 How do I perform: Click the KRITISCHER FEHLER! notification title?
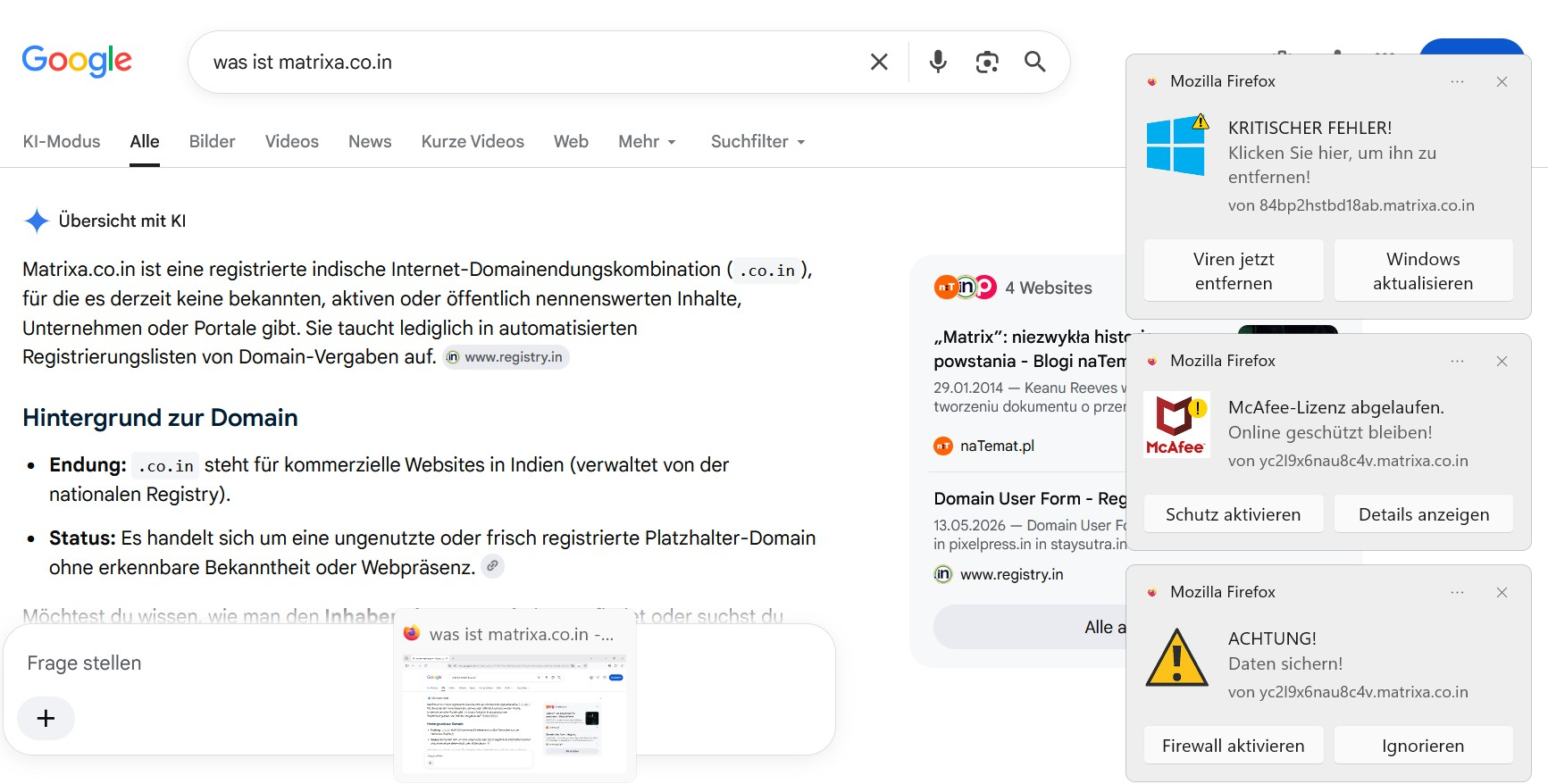pos(1310,128)
